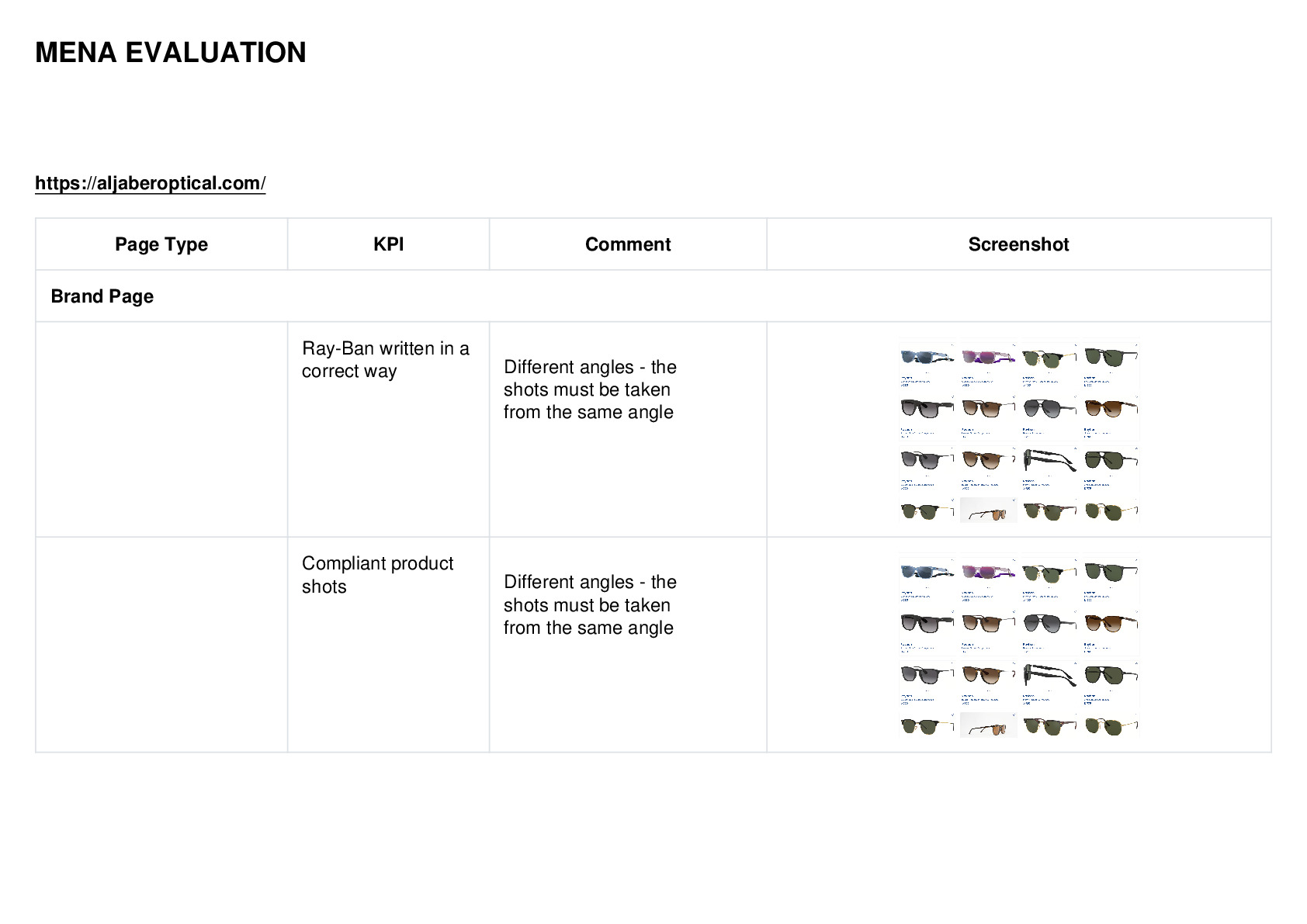Click the 'Compliant product shots' KPI cell
1307x924 pixels.
[377, 575]
